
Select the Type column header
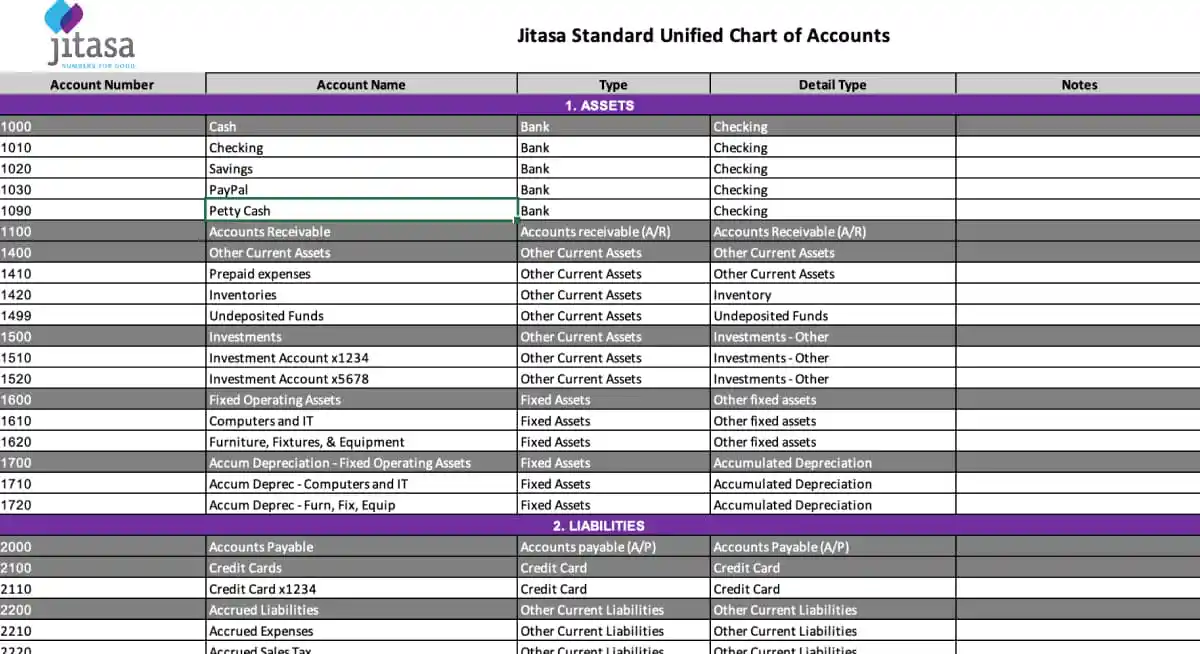[613, 85]
